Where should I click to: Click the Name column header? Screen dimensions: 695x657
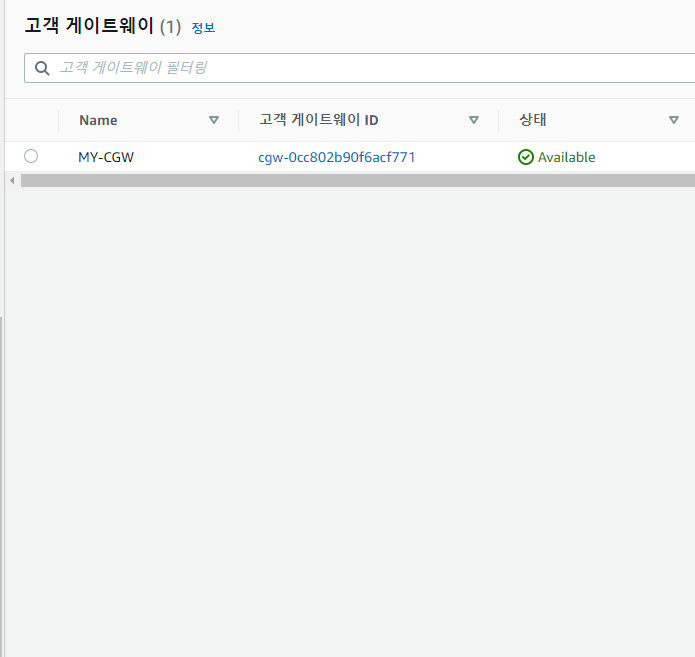98,120
